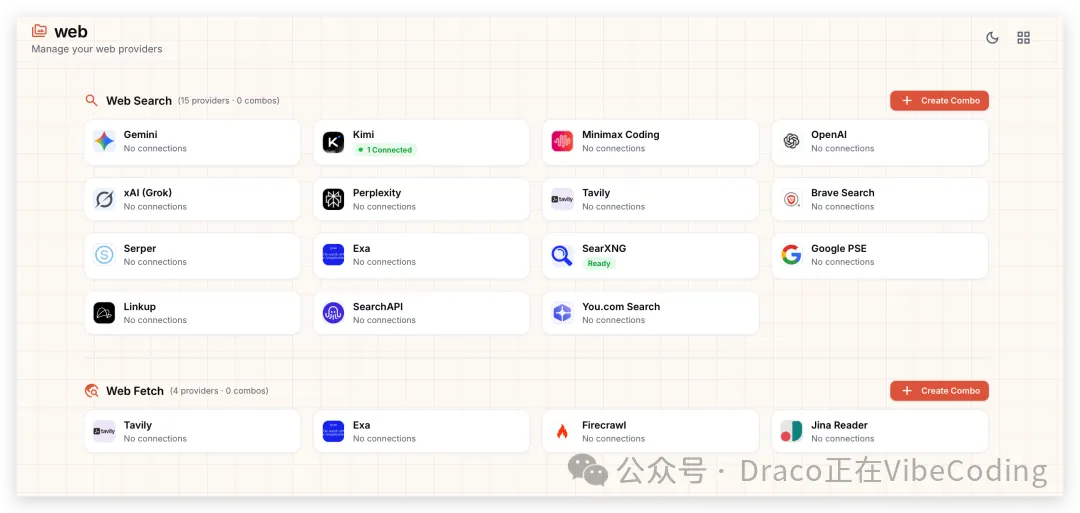Select the Perplexity provider name
Screen dimensions: 1080x513
pyautogui.click(x=377, y=193)
